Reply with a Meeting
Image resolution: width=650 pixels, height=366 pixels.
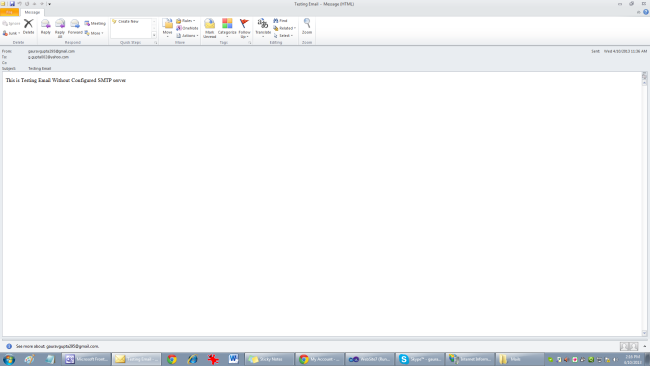[x=95, y=24]
